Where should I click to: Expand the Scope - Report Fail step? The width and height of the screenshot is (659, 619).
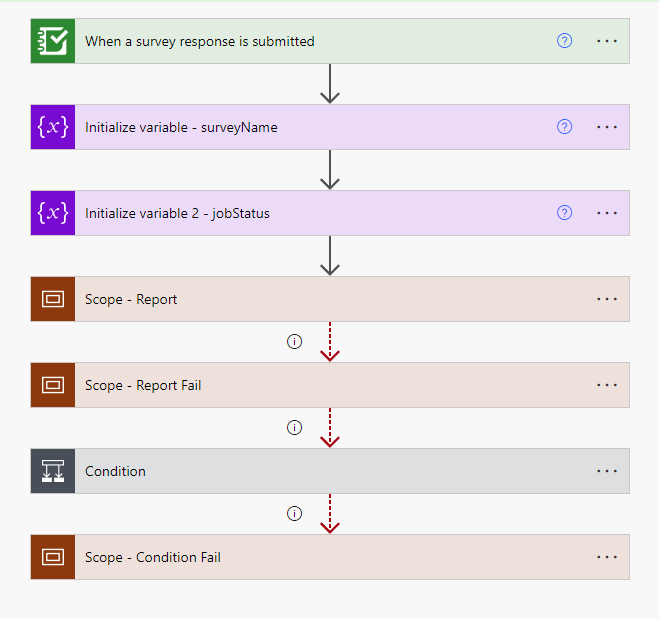300,385
